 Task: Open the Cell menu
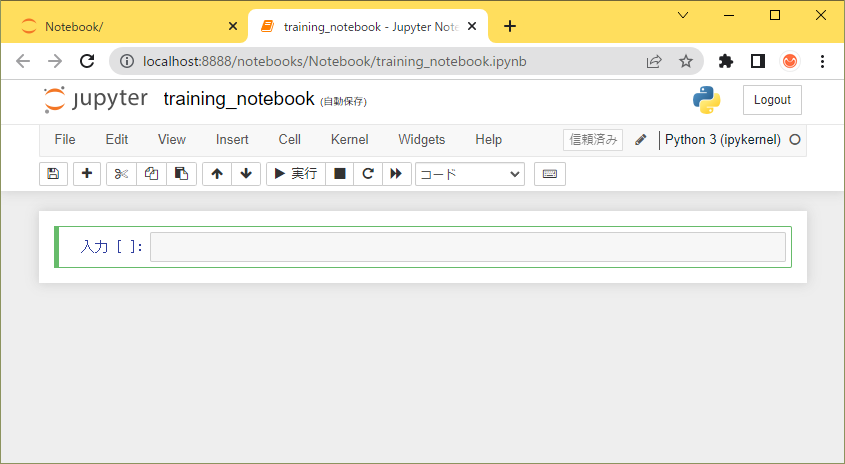point(289,140)
